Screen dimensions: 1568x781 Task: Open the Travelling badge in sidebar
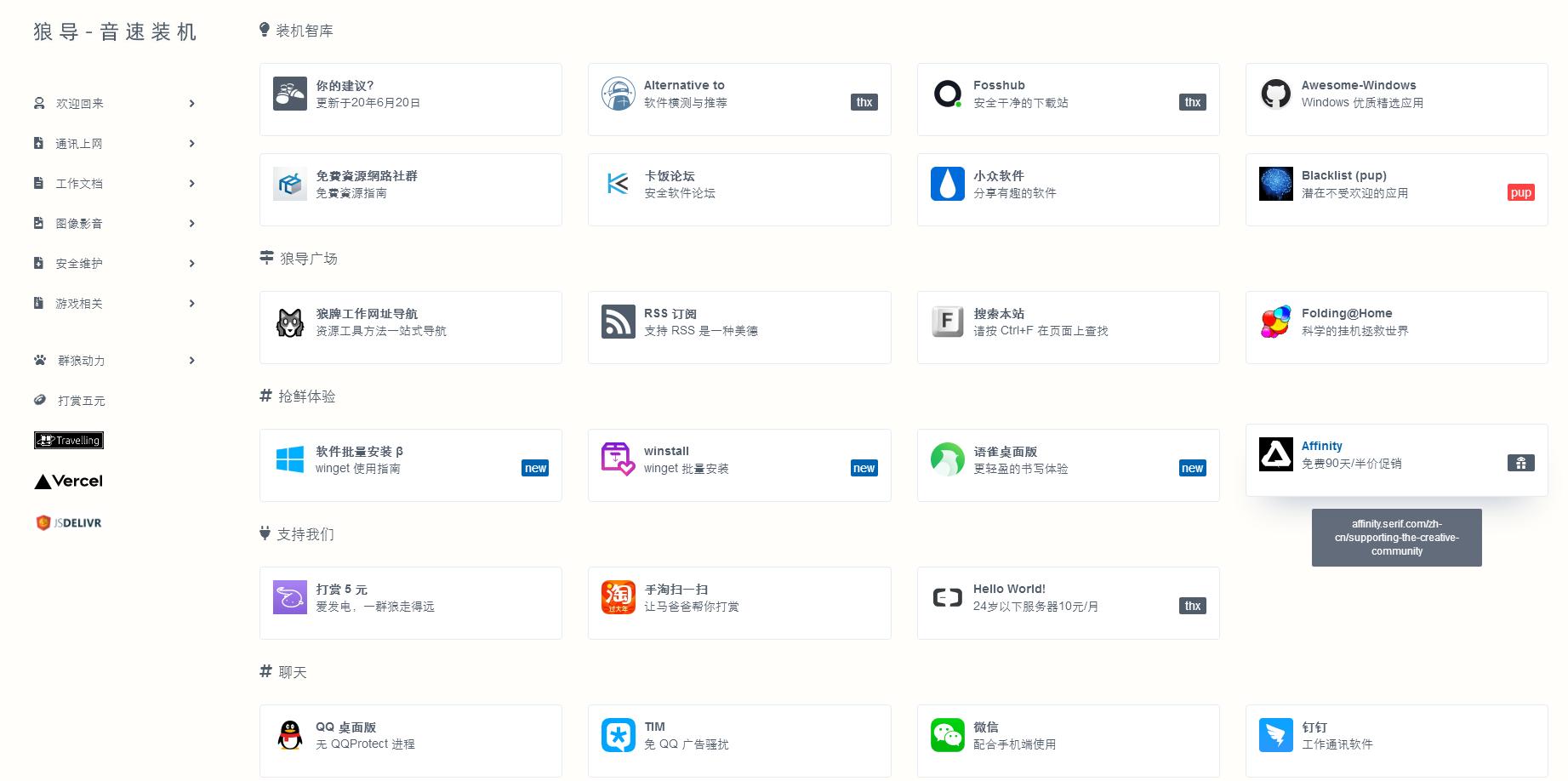tap(69, 440)
